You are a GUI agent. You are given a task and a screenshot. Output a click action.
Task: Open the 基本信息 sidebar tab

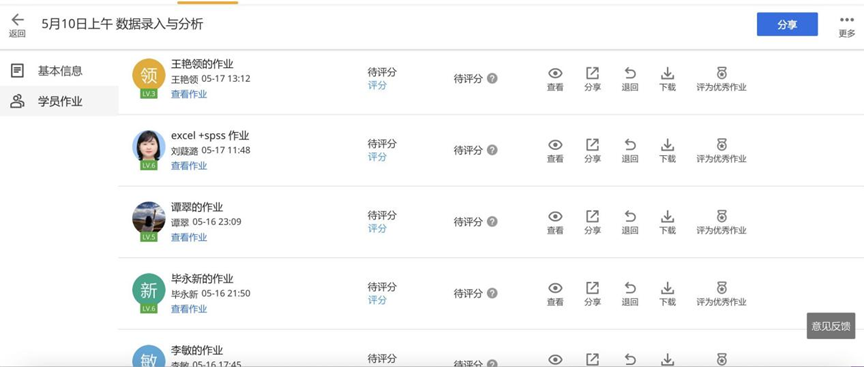59,71
